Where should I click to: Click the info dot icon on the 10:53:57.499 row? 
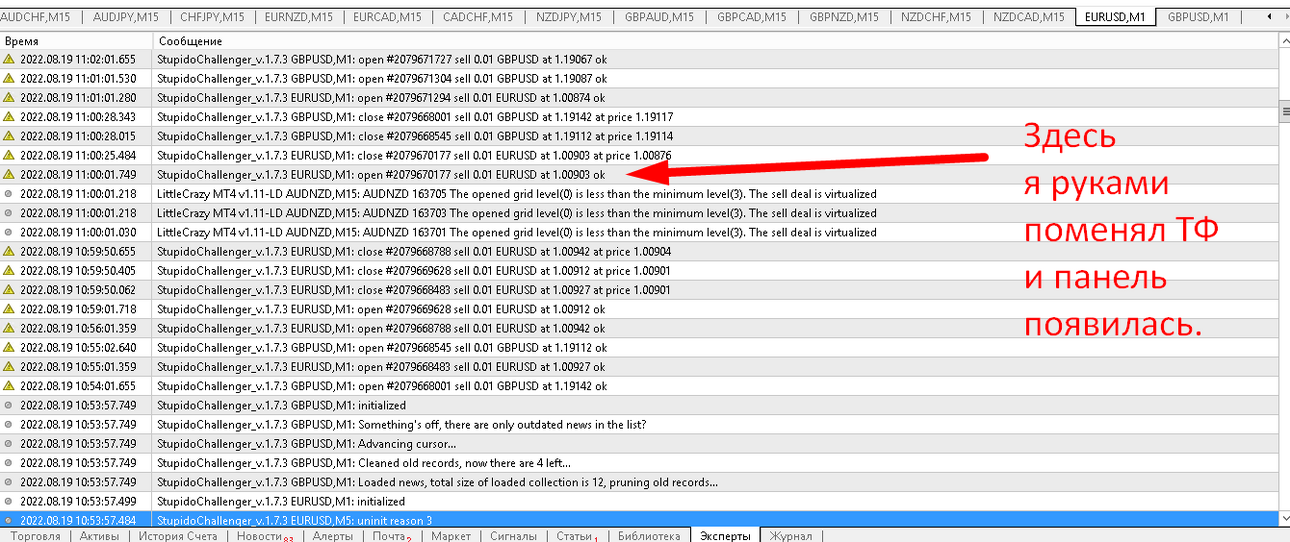click(9, 502)
